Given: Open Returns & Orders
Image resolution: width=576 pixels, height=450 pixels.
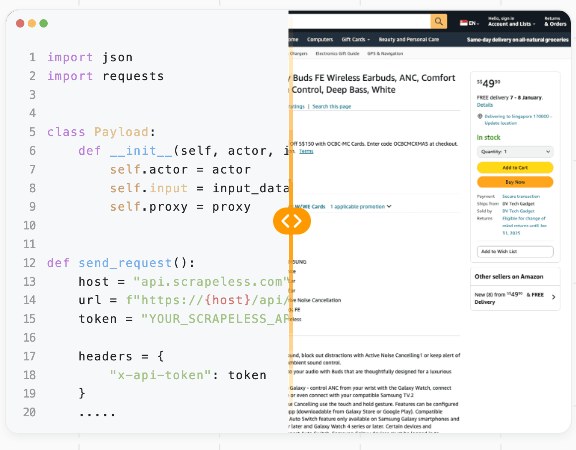Looking at the screenshot, I should [555, 22].
